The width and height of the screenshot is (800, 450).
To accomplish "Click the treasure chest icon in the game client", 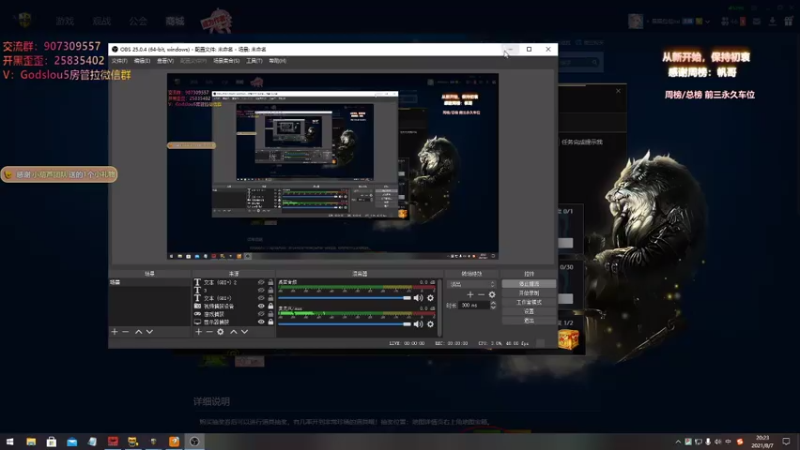I will tap(568, 339).
